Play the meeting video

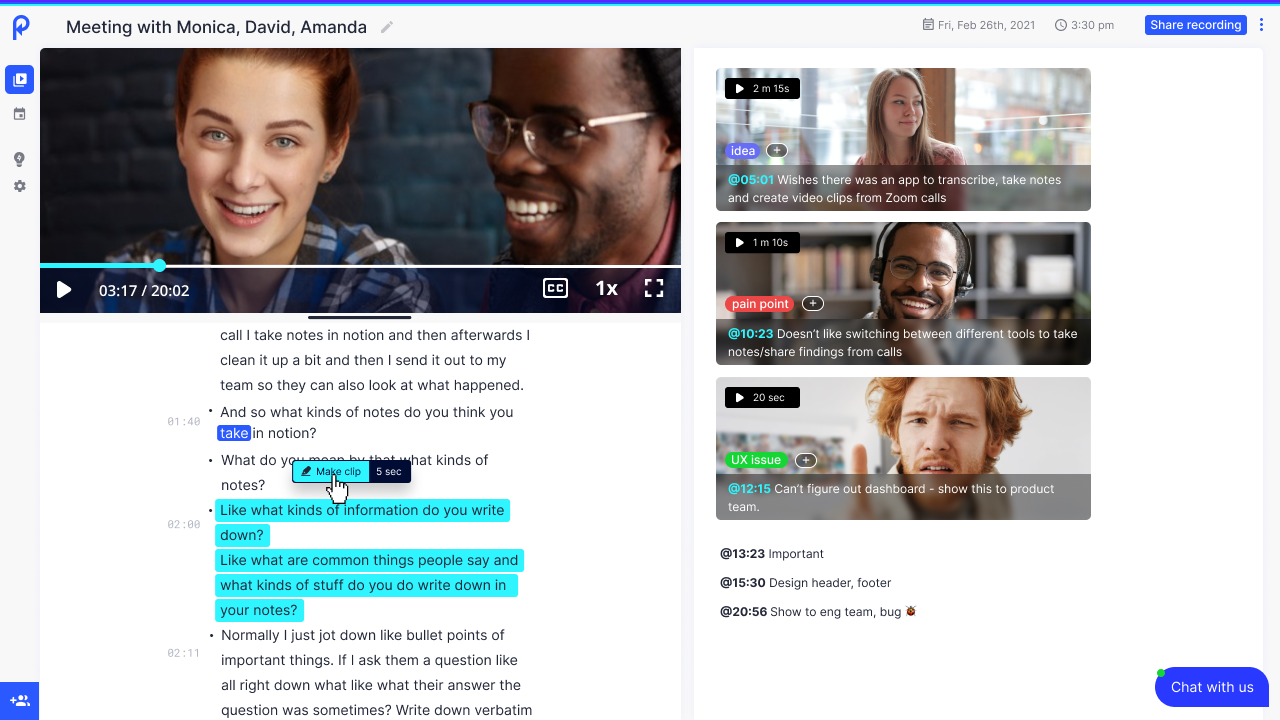[64, 290]
